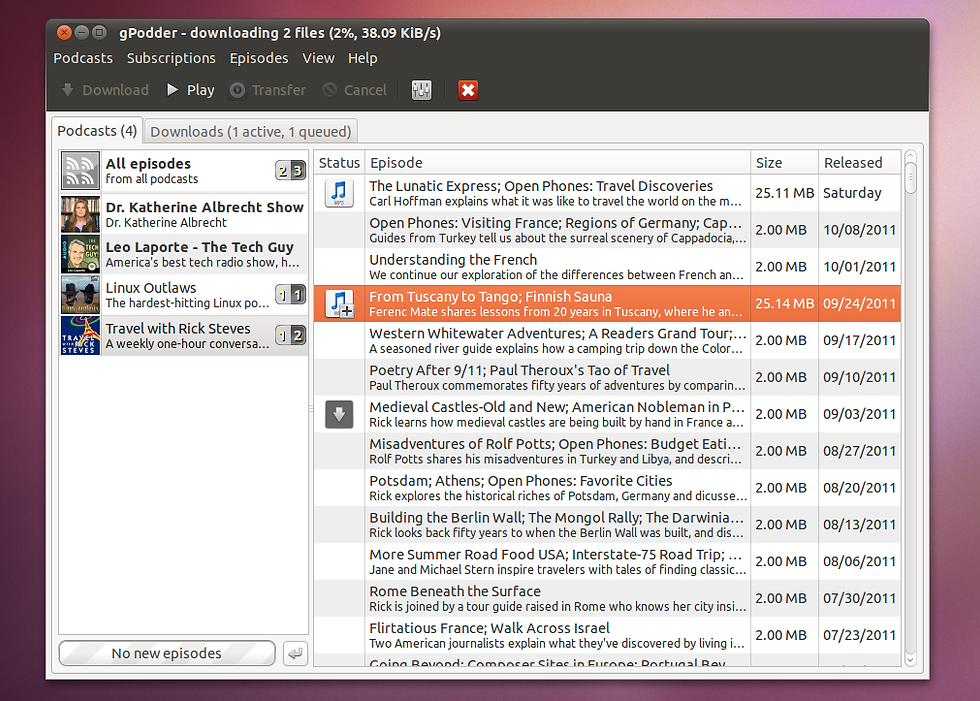The width and height of the screenshot is (980, 701).
Task: Click the 07/23/2011 release date
Action: coord(859,635)
